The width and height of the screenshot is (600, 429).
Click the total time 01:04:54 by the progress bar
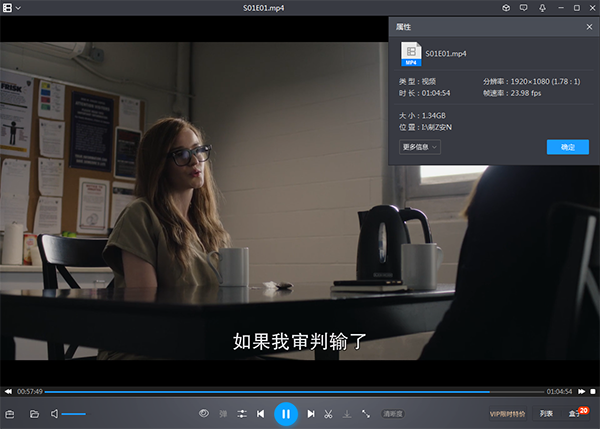pos(559,391)
